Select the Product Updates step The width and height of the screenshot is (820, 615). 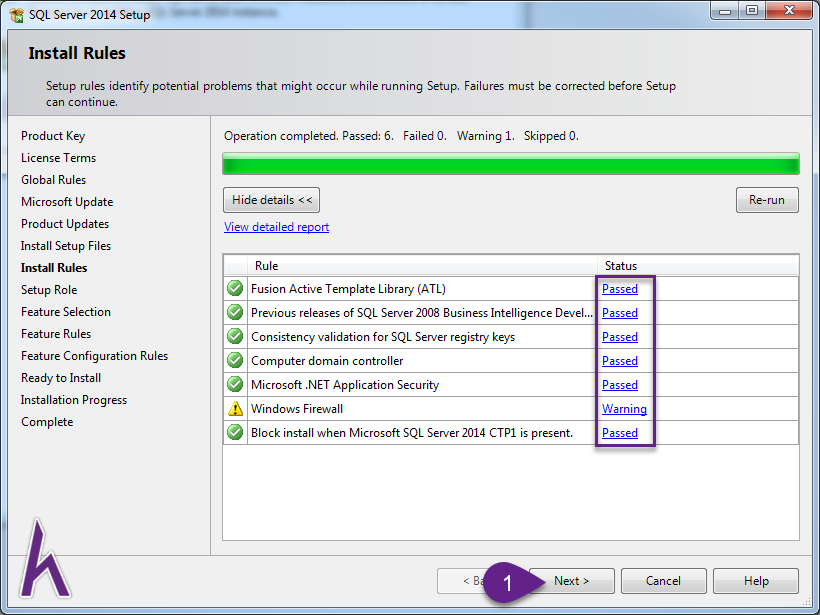(x=65, y=224)
